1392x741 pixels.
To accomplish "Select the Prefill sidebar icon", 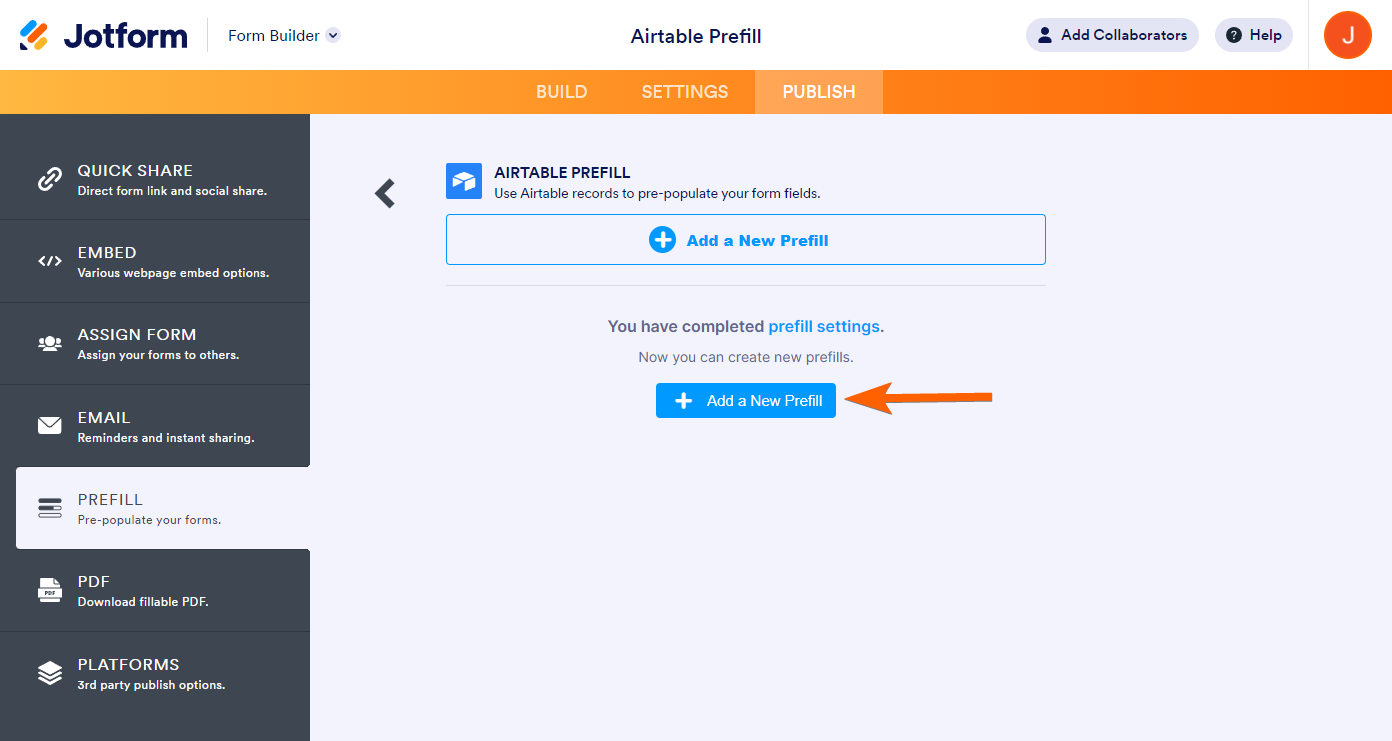I will coord(50,508).
